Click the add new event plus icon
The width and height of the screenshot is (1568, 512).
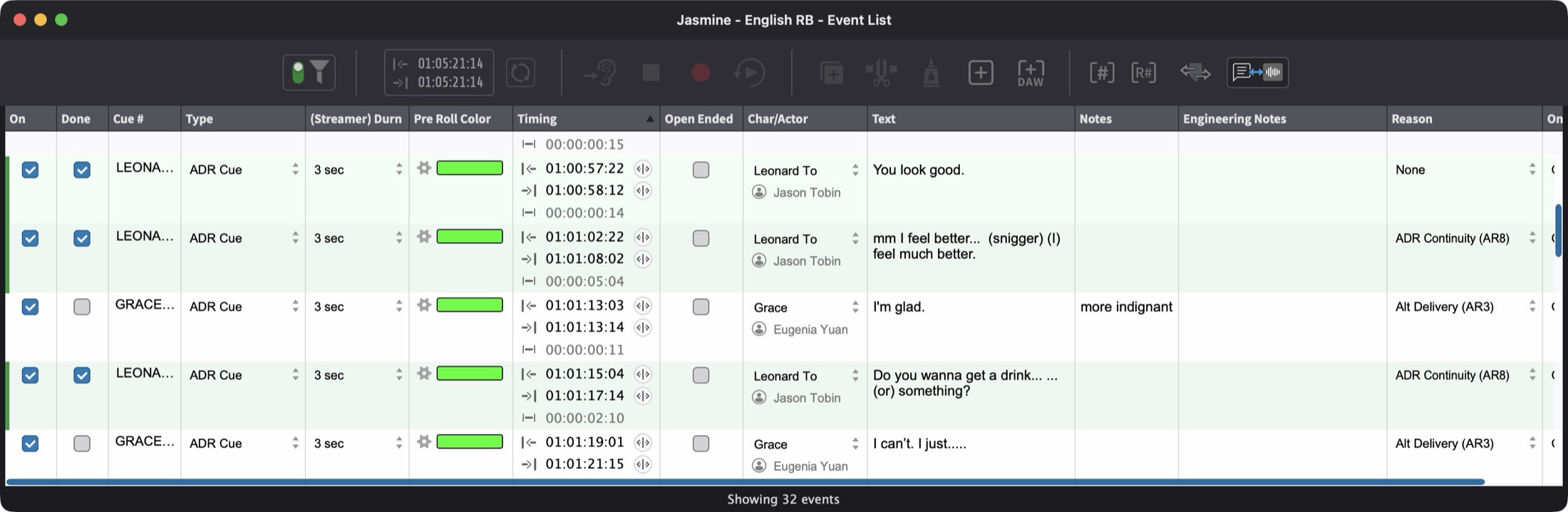pyautogui.click(x=981, y=72)
